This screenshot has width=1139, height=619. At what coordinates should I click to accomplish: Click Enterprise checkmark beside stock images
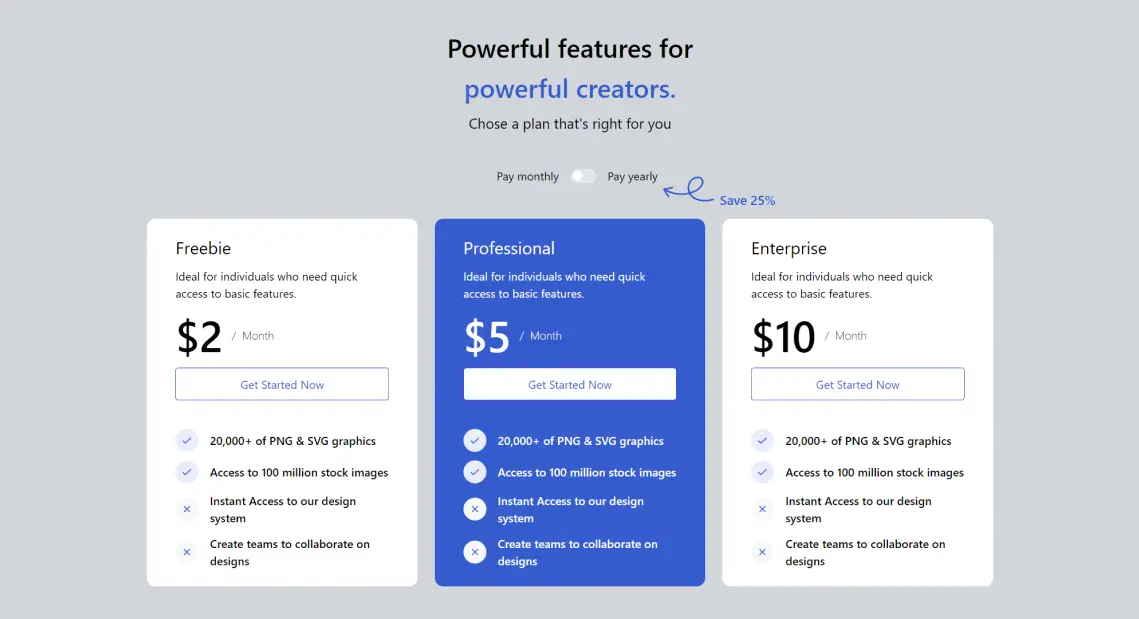(762, 472)
